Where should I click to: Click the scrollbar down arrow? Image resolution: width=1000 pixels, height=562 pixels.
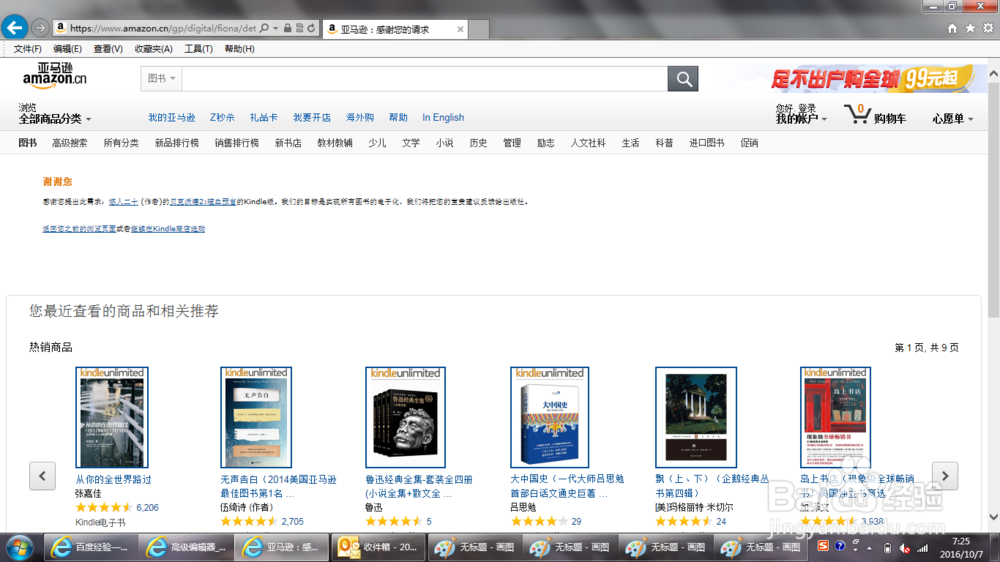pos(994,517)
